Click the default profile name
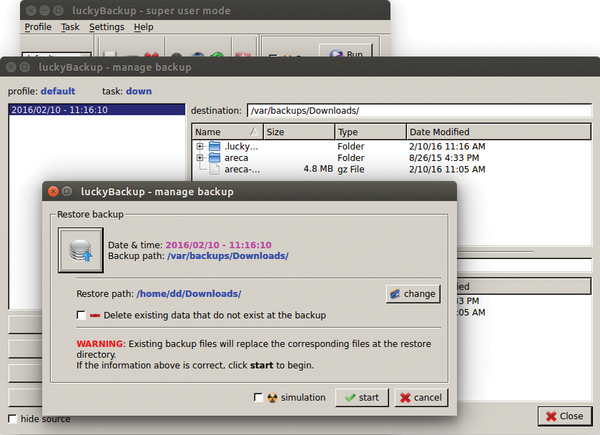Viewport: 600px width, 435px height. pyautogui.click(x=58, y=91)
